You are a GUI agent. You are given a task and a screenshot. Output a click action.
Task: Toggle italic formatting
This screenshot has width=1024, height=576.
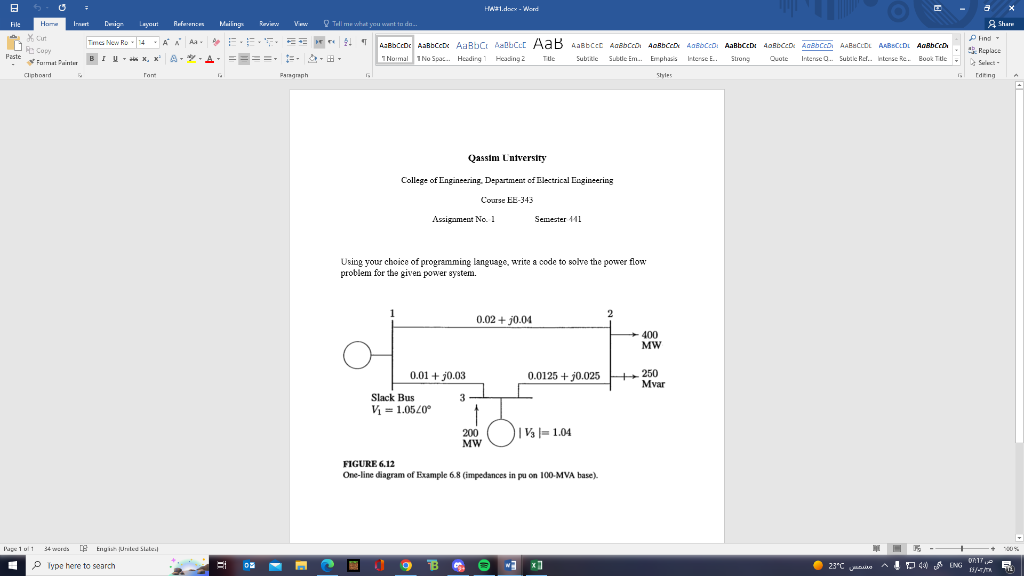pyautogui.click(x=102, y=58)
